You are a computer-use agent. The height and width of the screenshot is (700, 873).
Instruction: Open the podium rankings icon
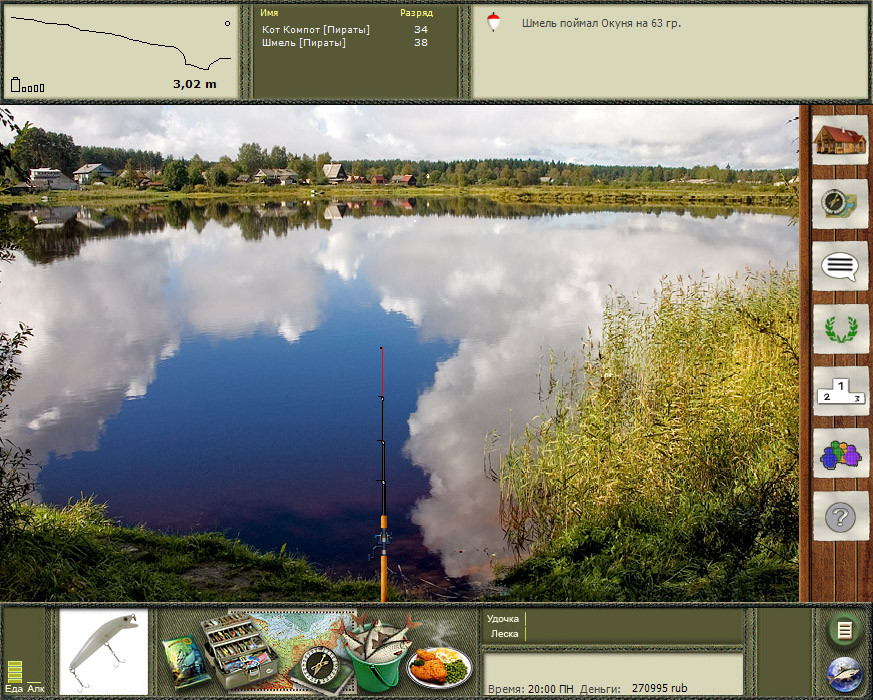coord(840,391)
